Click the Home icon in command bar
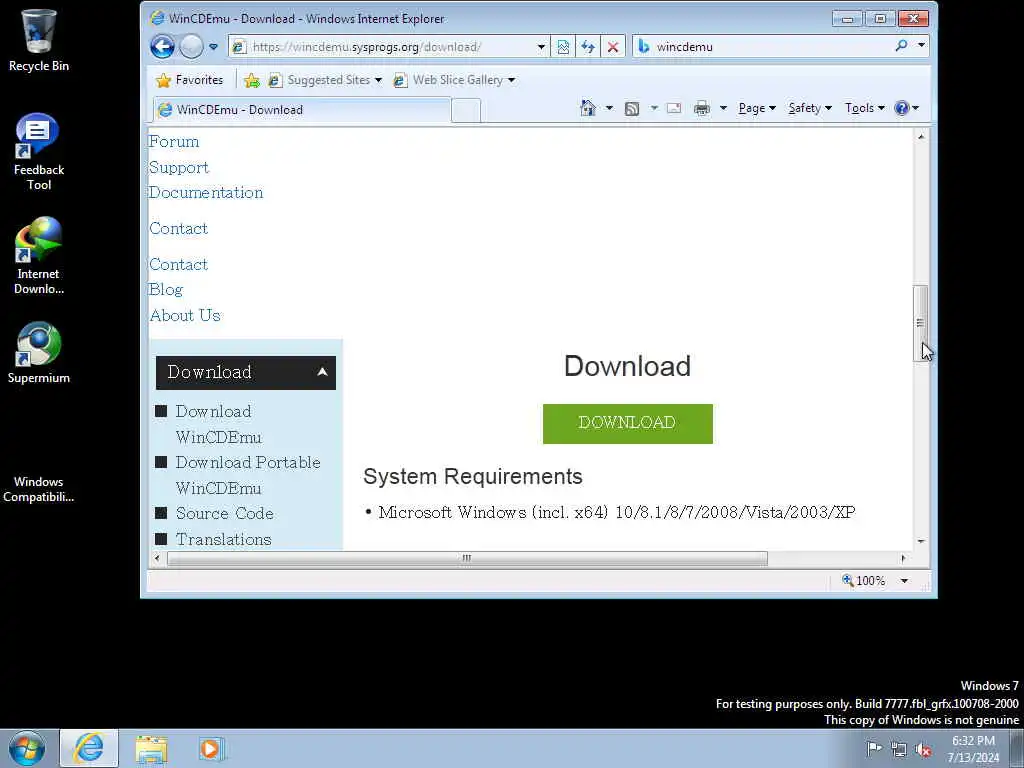 [588, 108]
